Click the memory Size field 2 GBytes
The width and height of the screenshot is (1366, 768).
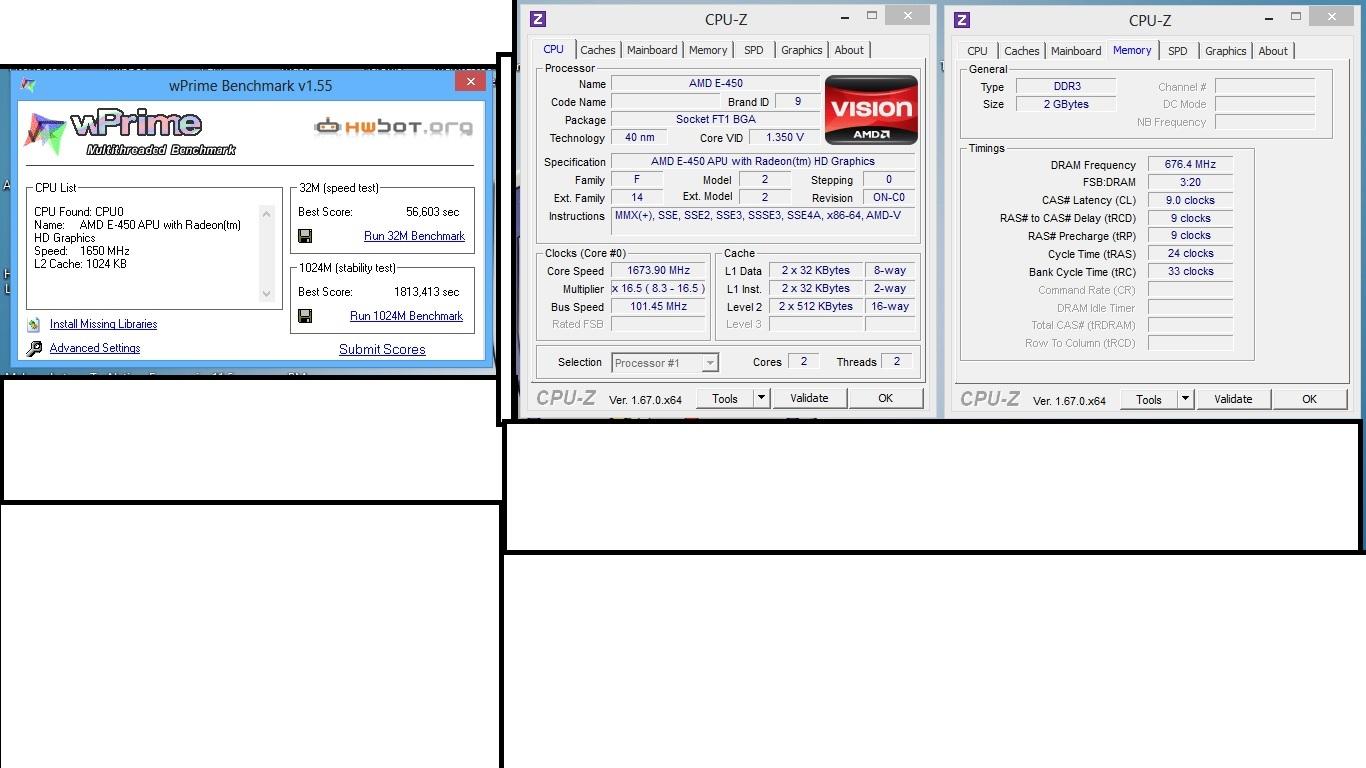(1067, 104)
